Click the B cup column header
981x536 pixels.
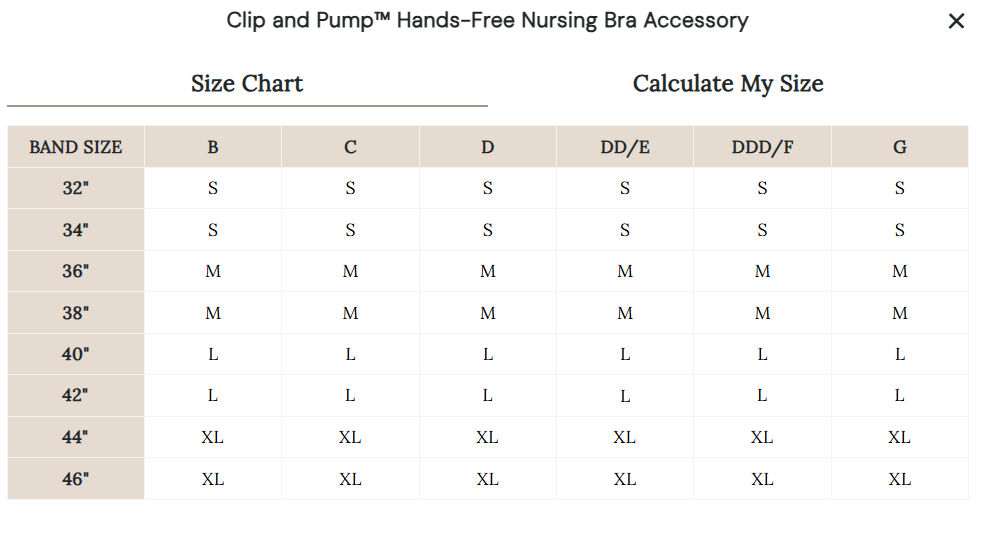(x=213, y=147)
